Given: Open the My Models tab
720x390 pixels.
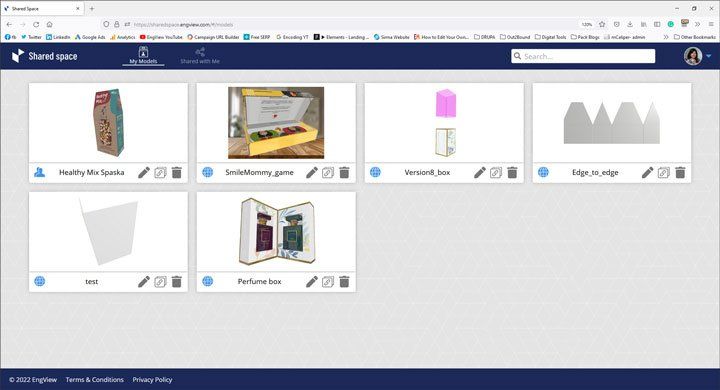Looking at the screenshot, I should (x=143, y=56).
